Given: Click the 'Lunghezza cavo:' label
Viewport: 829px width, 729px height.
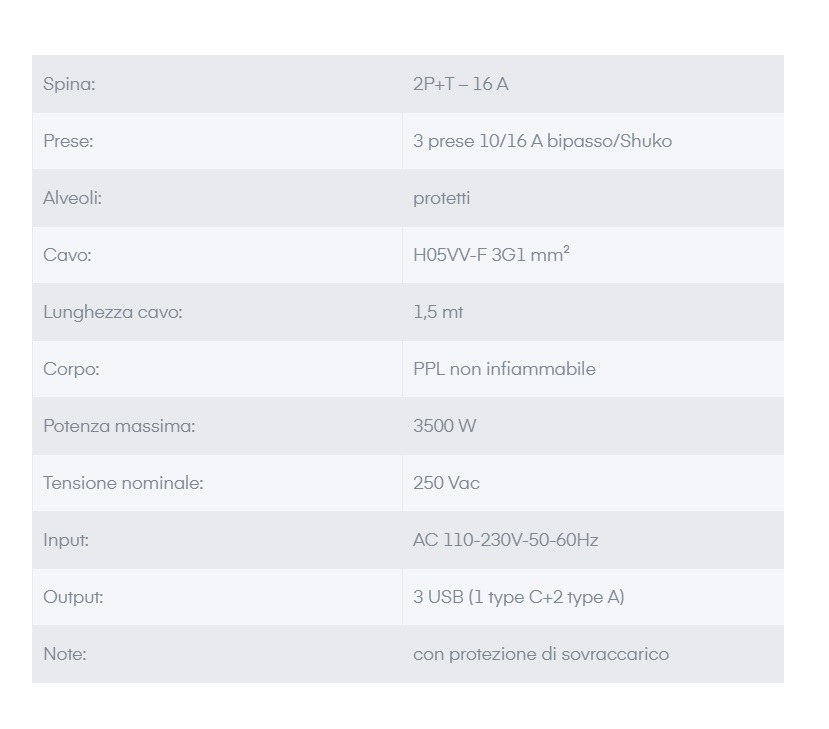Looking at the screenshot, I should [x=112, y=312].
